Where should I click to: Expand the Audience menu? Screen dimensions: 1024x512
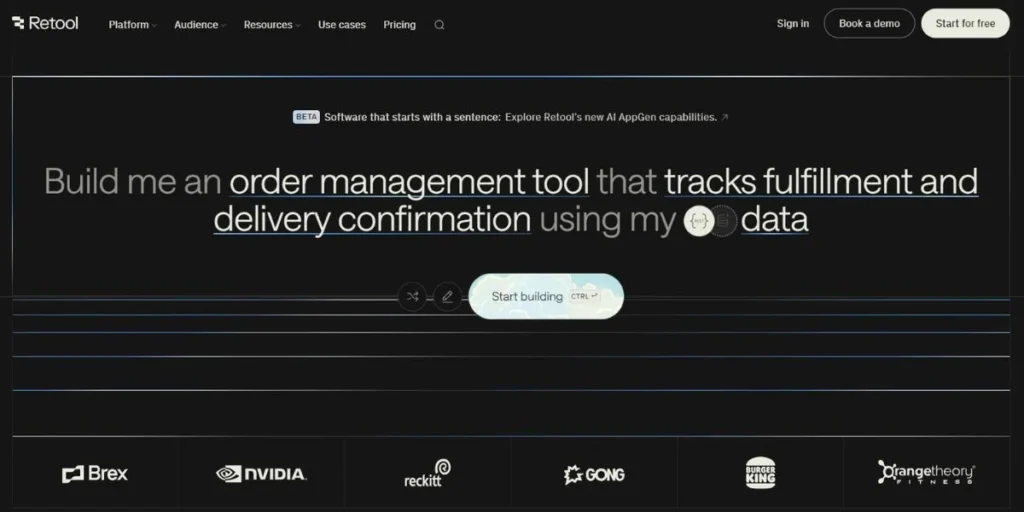point(200,25)
